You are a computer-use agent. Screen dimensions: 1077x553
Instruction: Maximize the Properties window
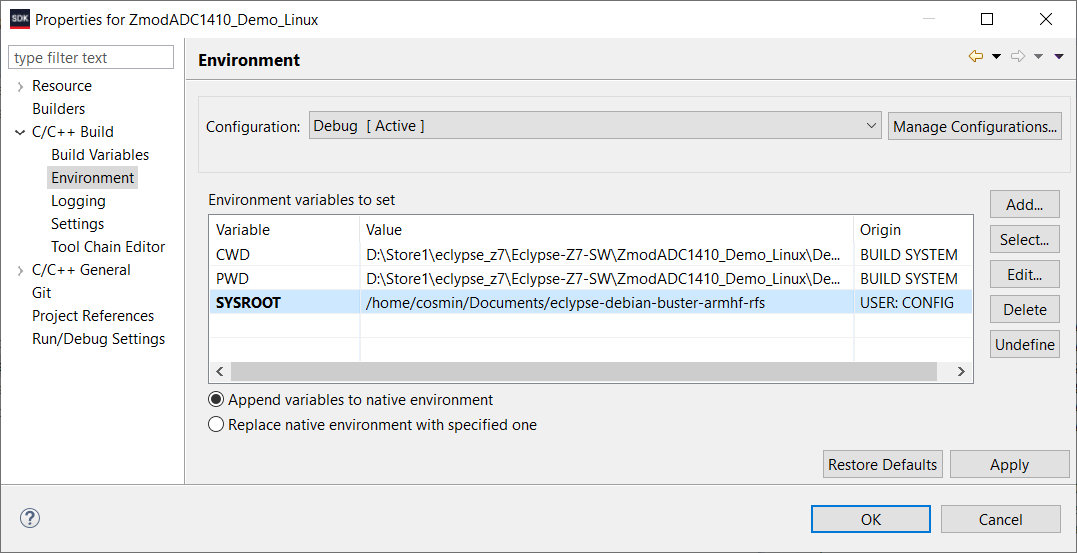pyautogui.click(x=987, y=19)
